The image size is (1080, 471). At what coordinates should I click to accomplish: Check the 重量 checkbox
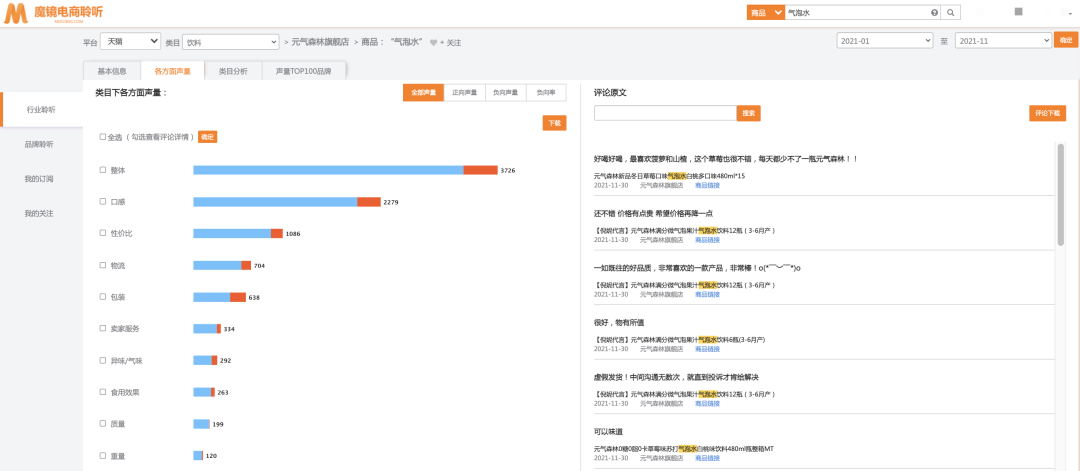[103, 455]
